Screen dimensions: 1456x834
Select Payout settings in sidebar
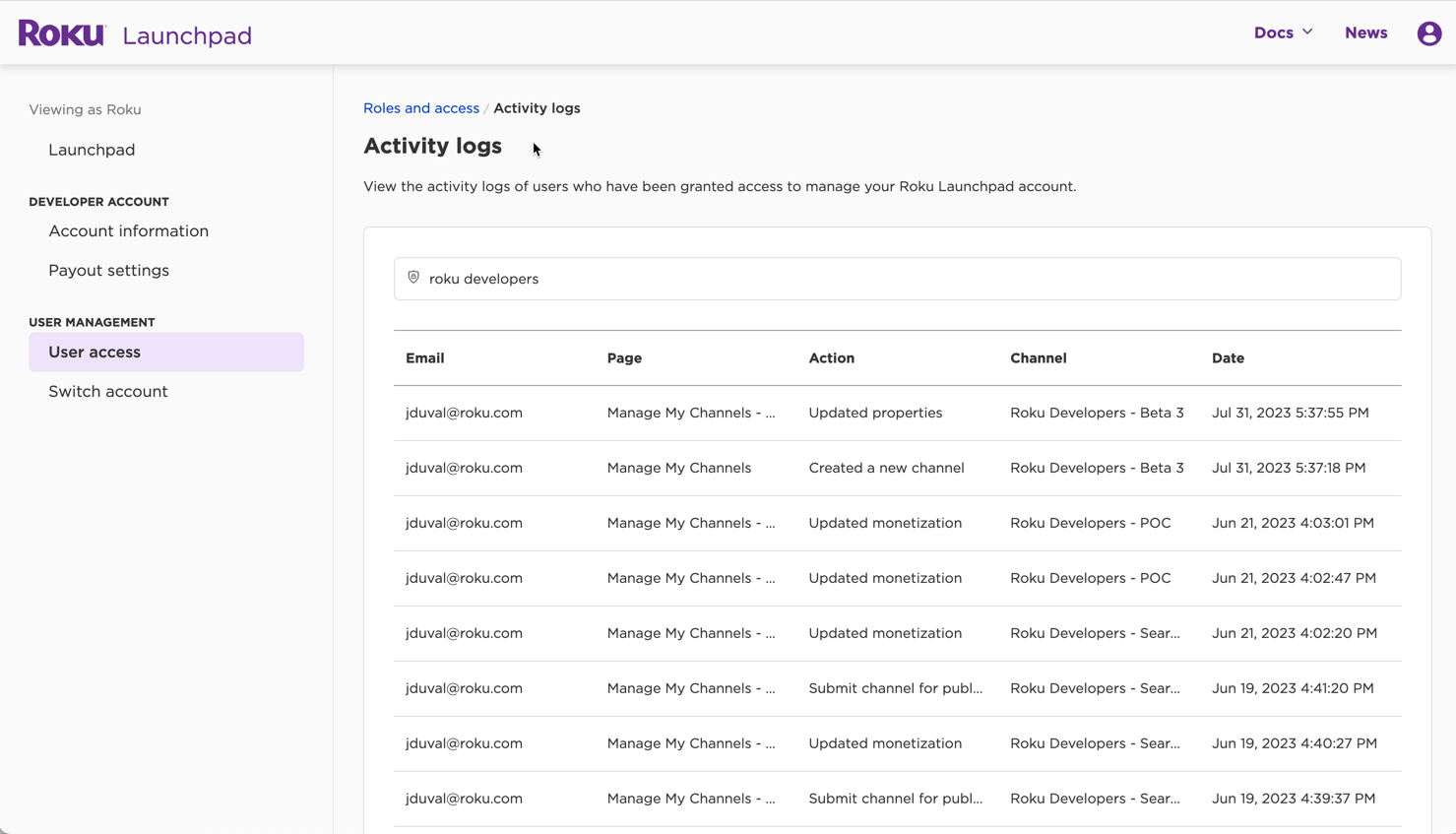(108, 270)
